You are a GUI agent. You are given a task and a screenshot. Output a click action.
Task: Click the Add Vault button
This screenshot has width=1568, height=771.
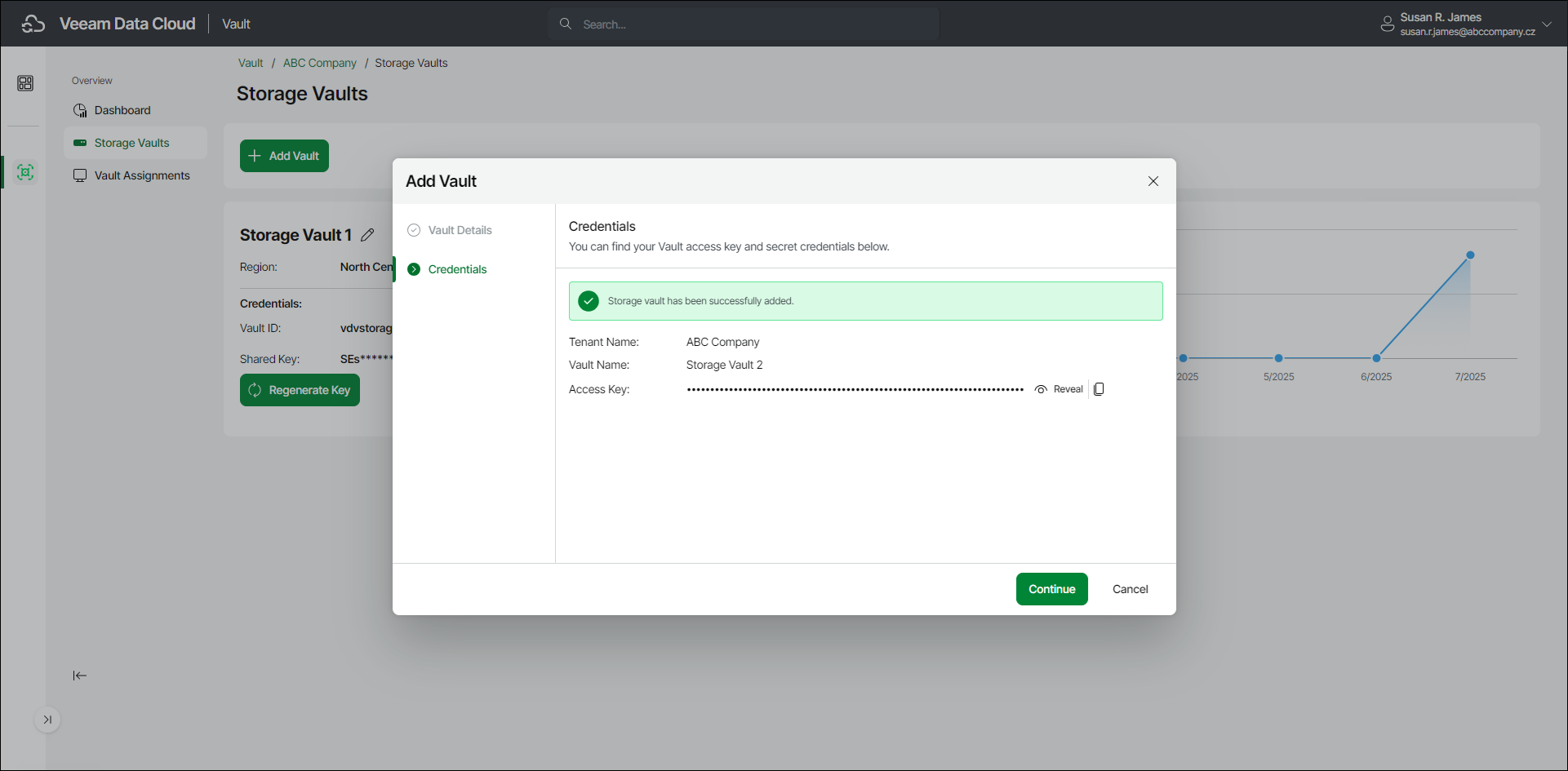pyautogui.click(x=284, y=156)
